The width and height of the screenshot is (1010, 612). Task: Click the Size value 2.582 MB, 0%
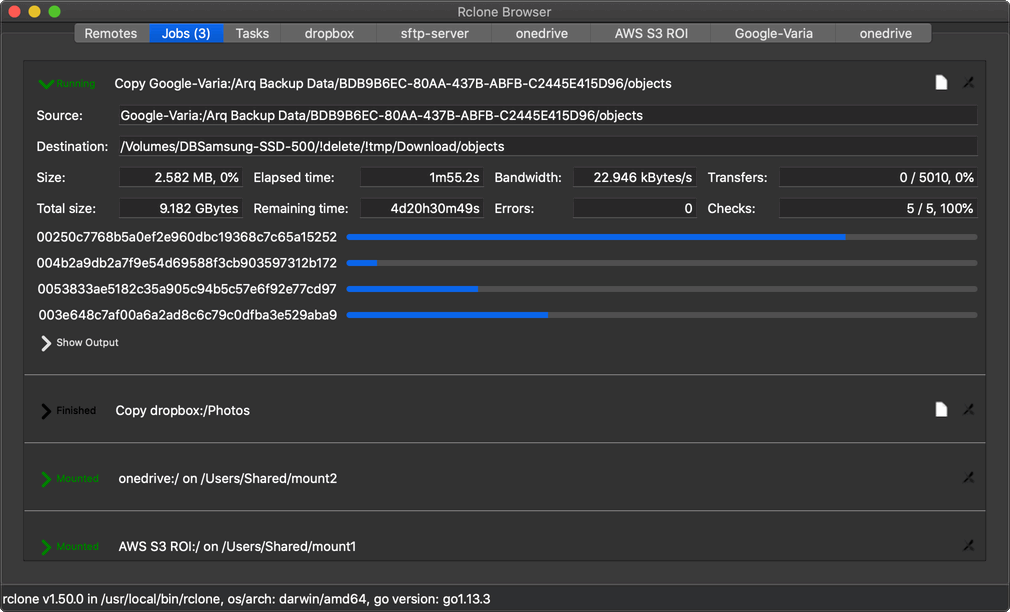pyautogui.click(x=181, y=177)
